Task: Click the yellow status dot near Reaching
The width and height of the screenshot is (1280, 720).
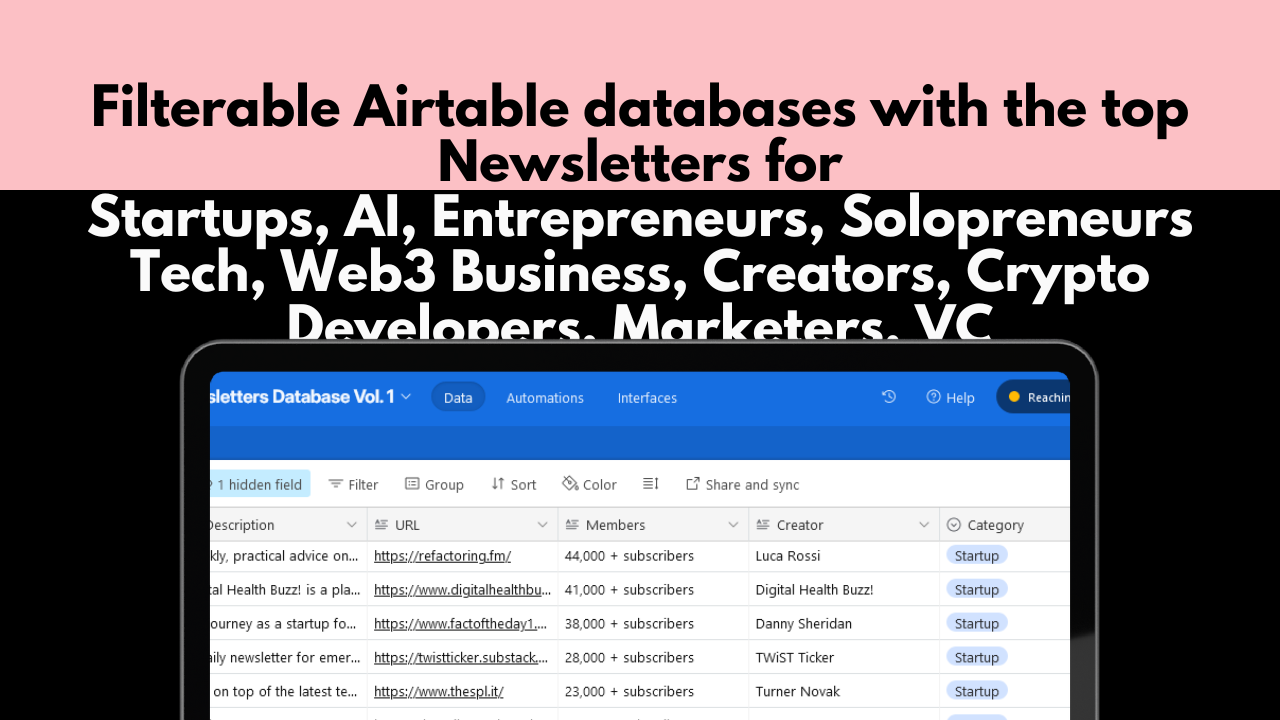Action: point(1014,397)
